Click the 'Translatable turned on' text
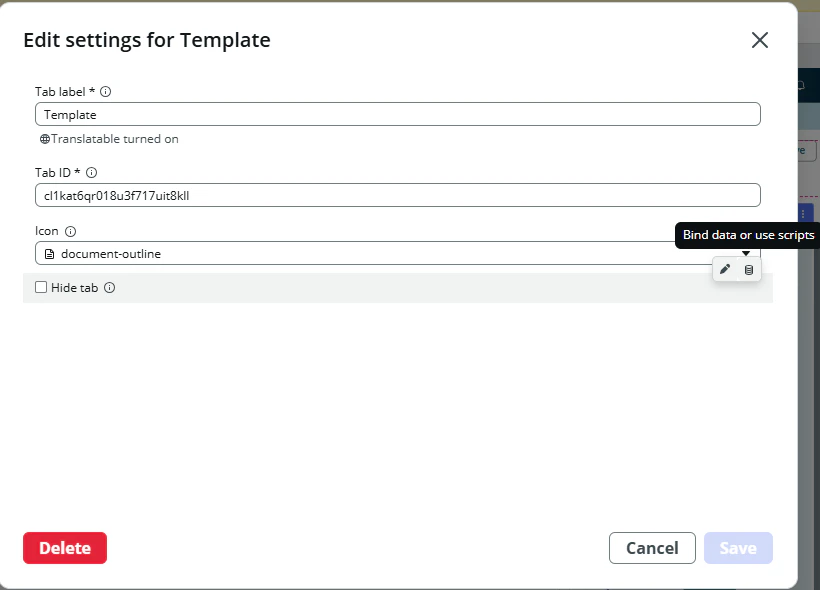Viewport: 820px width, 590px height. pos(115,139)
